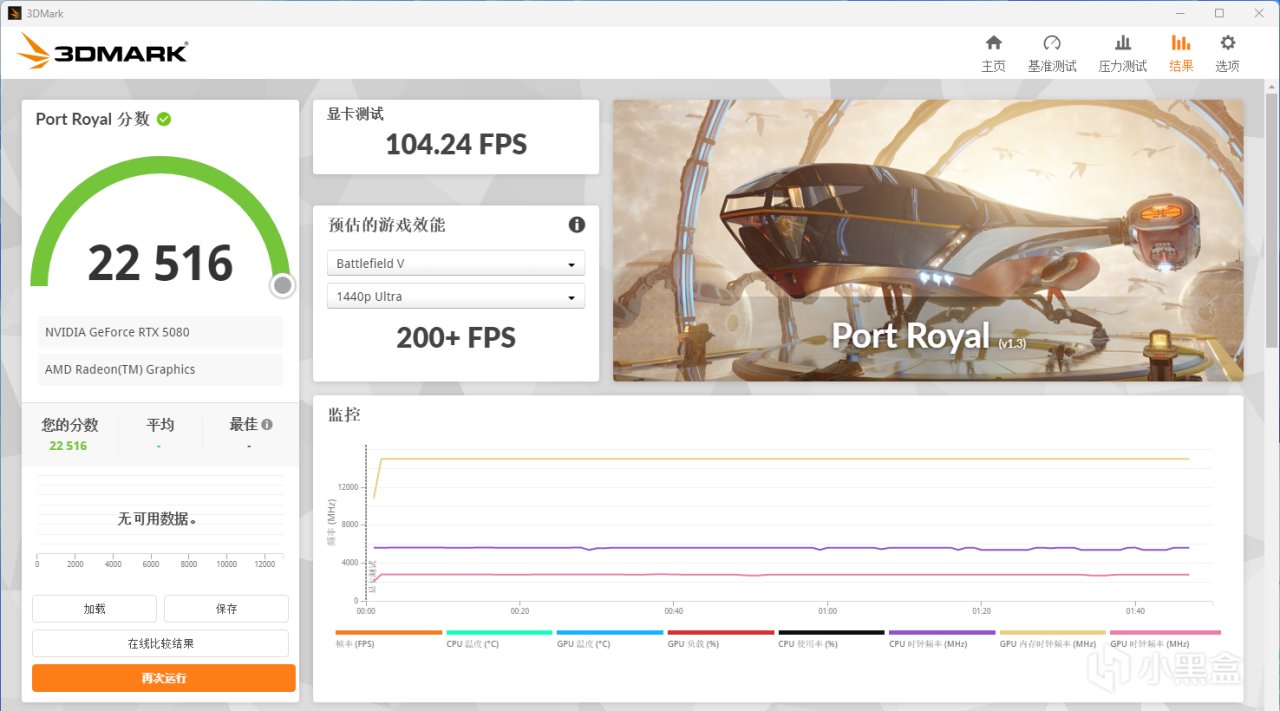This screenshot has height=711, width=1280.
Task: Toggle the CPU 时钟频率 purple legend
Action: click(942, 638)
